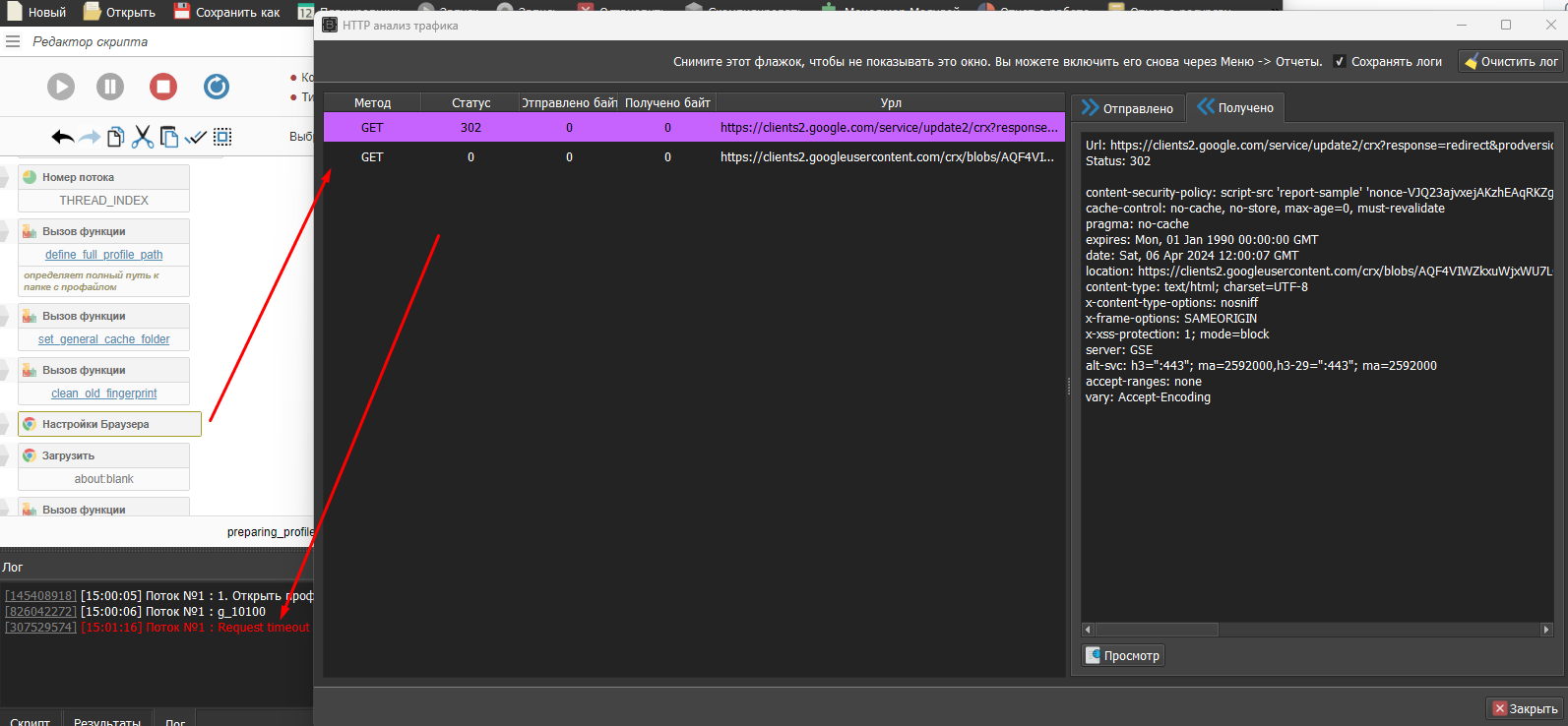Click the horizontal scrollbar's right arrow in the response pane
1568x726 pixels.
1545,630
